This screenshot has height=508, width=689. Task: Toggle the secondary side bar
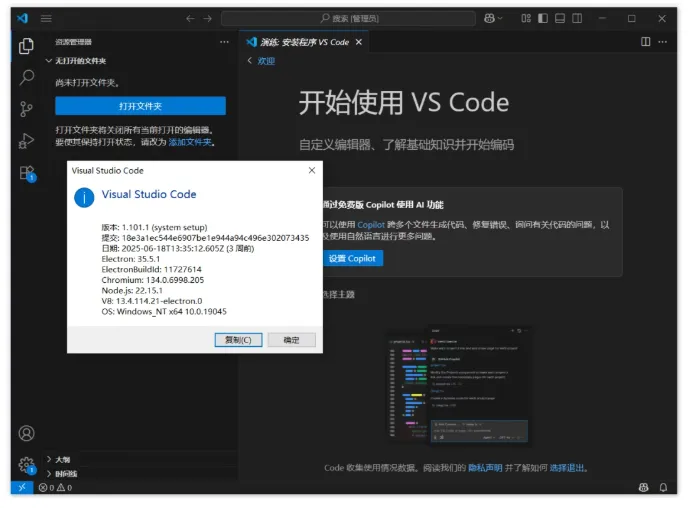pyautogui.click(x=577, y=18)
